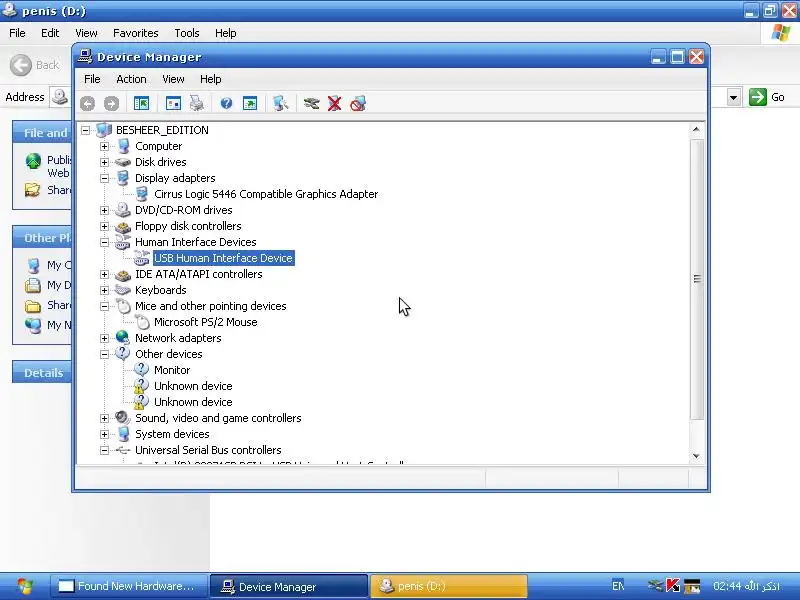
Task: Select the Monitor entry under Other devices
Action: [172, 370]
